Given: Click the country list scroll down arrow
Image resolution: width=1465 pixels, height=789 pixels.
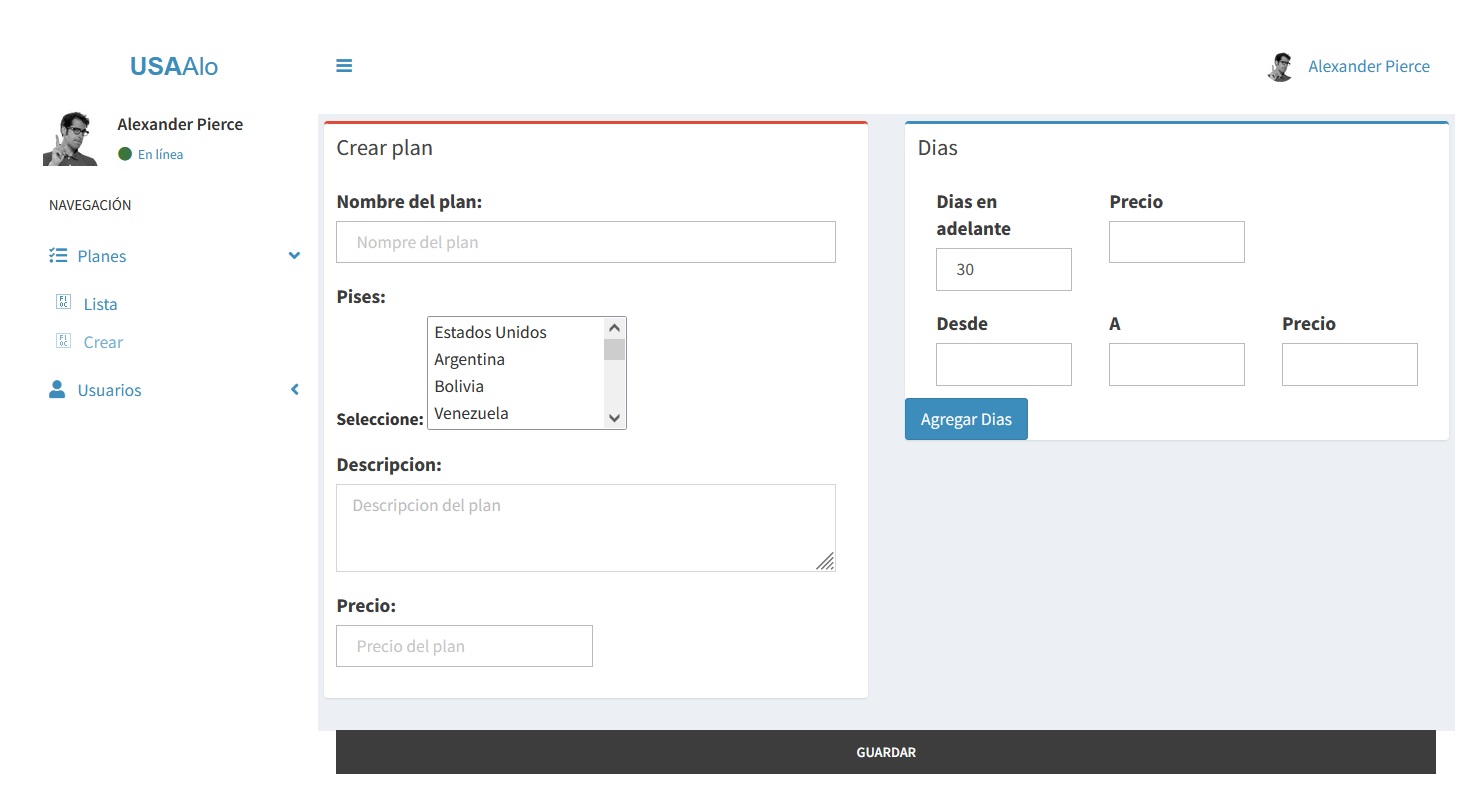Looking at the screenshot, I should (x=615, y=418).
